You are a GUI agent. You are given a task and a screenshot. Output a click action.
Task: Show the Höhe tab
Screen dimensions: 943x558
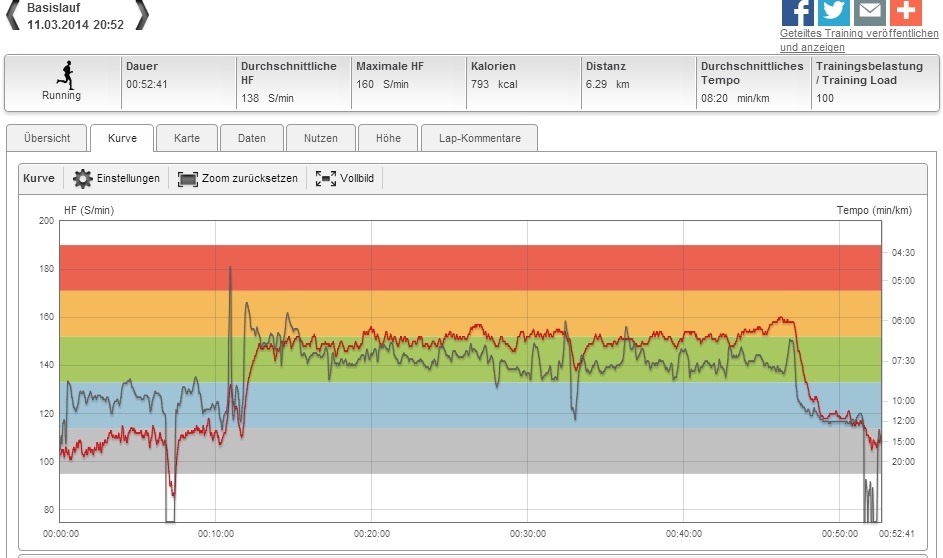(x=388, y=138)
